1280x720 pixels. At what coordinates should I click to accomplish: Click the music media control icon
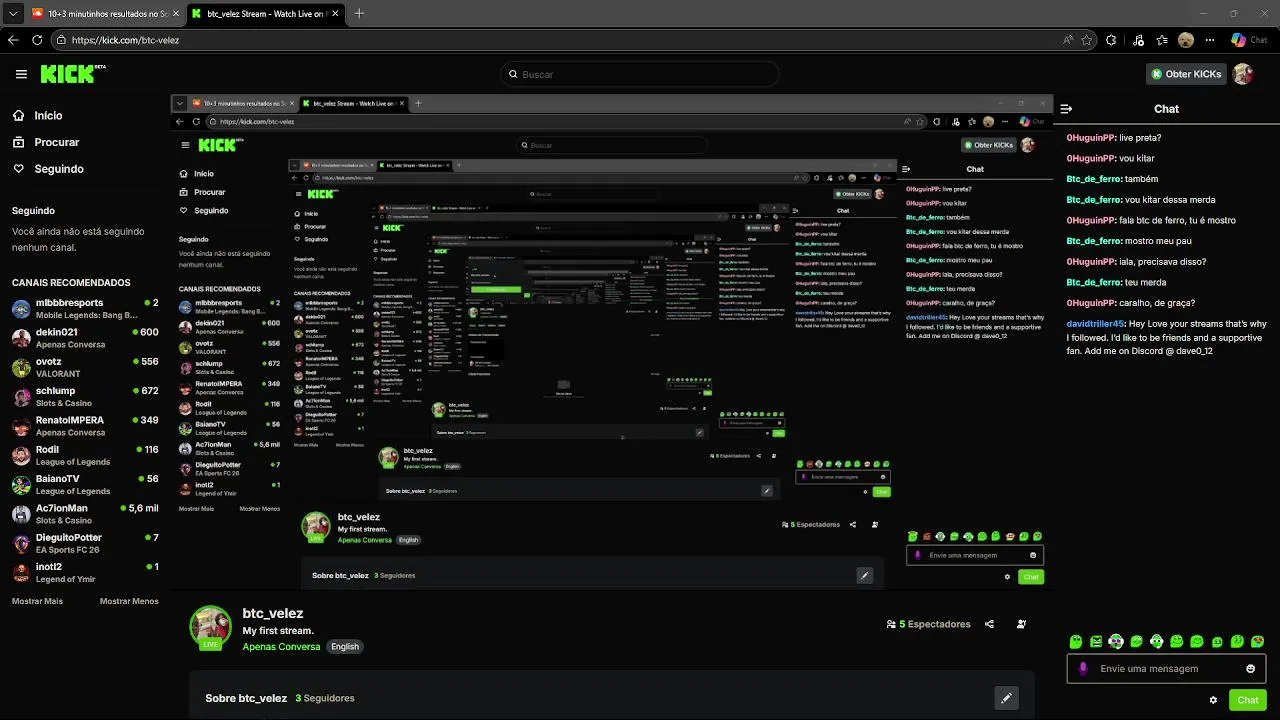pos(1139,40)
